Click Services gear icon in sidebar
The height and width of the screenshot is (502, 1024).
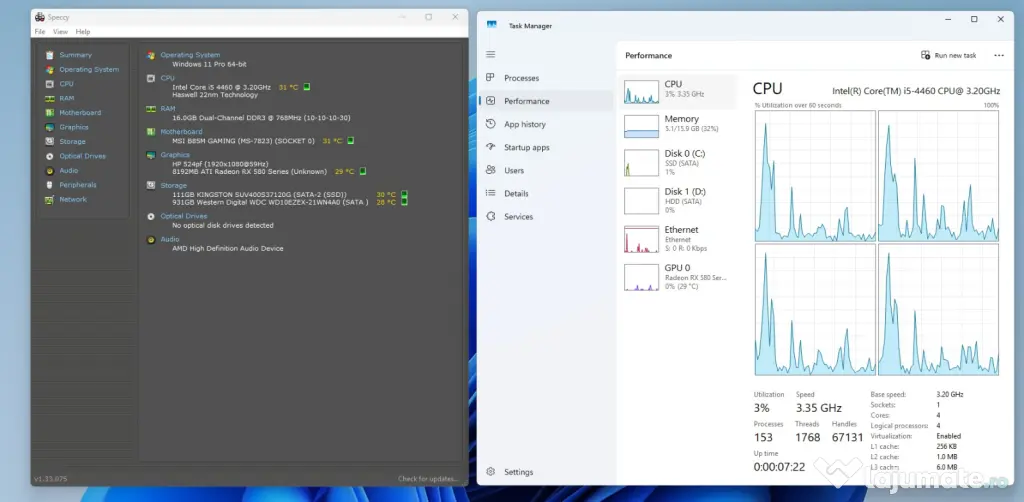[x=490, y=217]
